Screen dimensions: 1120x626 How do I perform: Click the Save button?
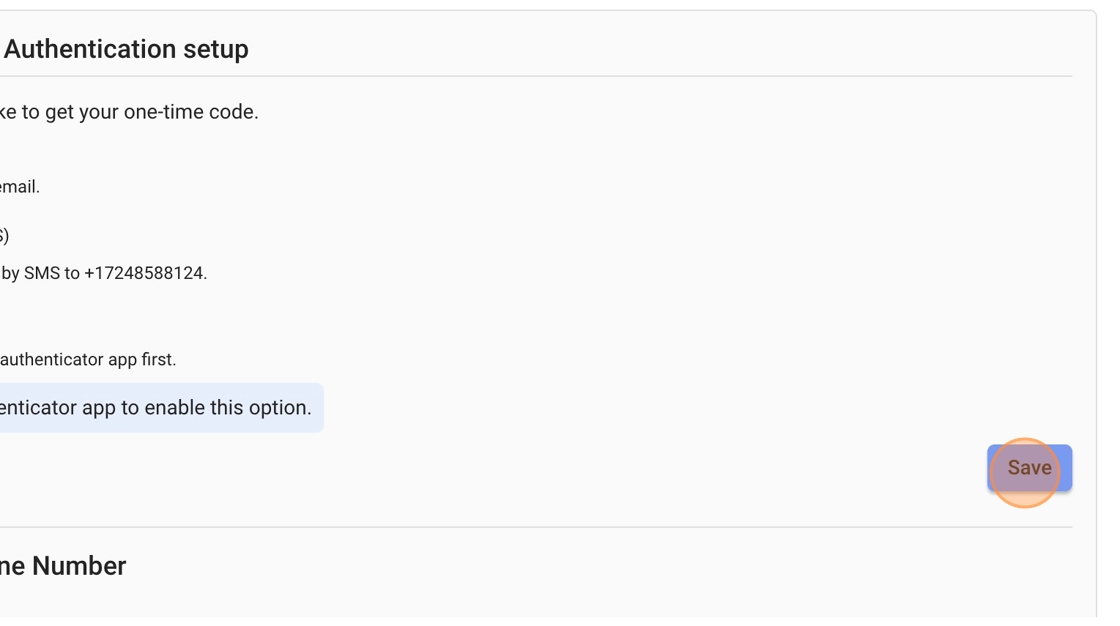coord(1029,468)
